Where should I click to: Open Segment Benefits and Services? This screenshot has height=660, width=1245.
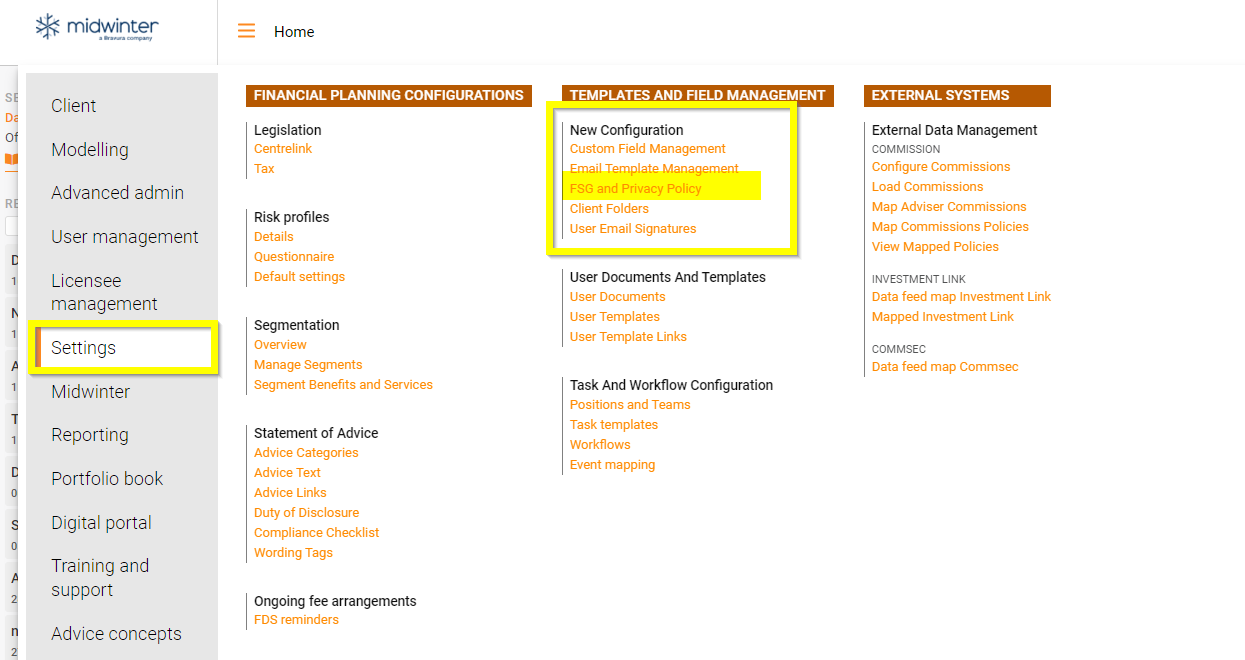(343, 385)
